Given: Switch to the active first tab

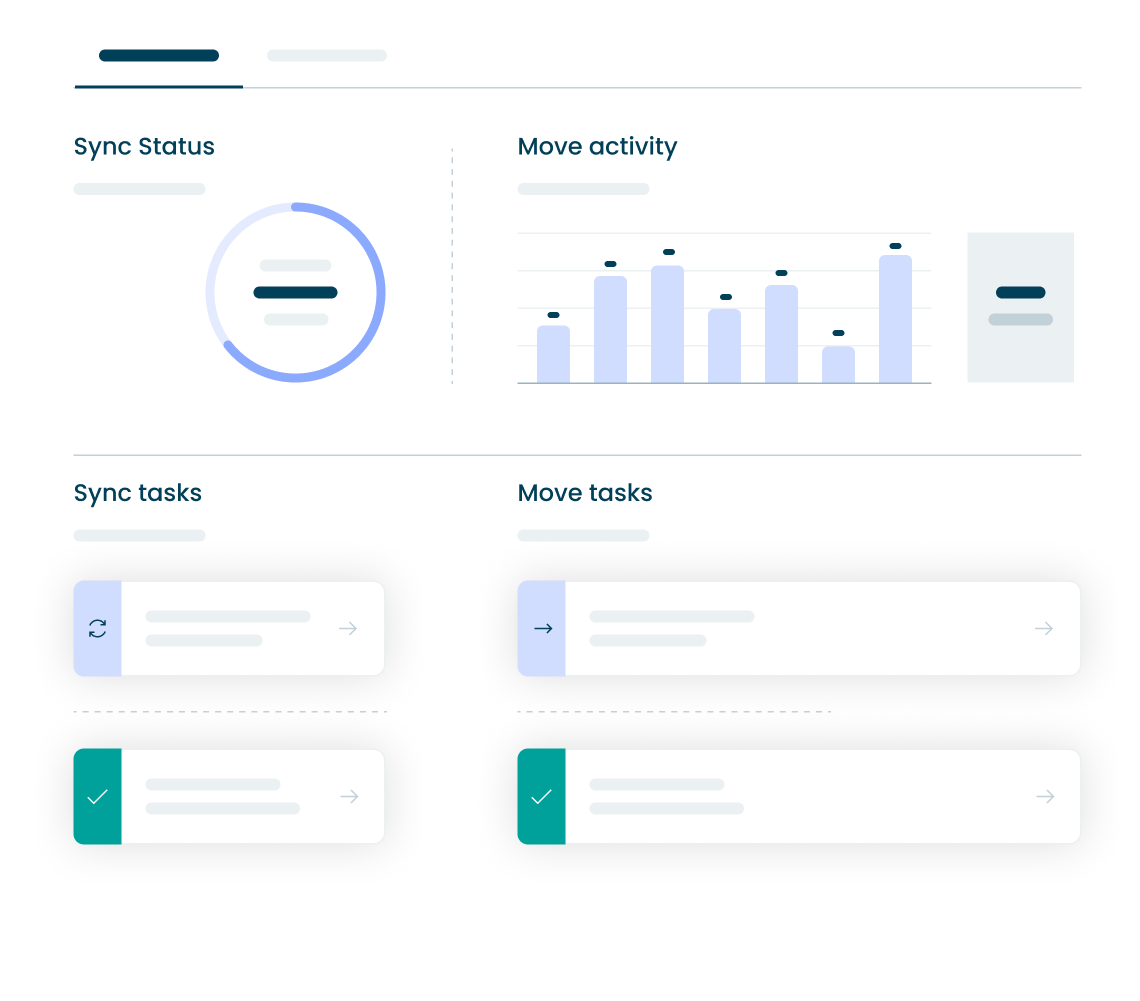Looking at the screenshot, I should pos(158,56).
